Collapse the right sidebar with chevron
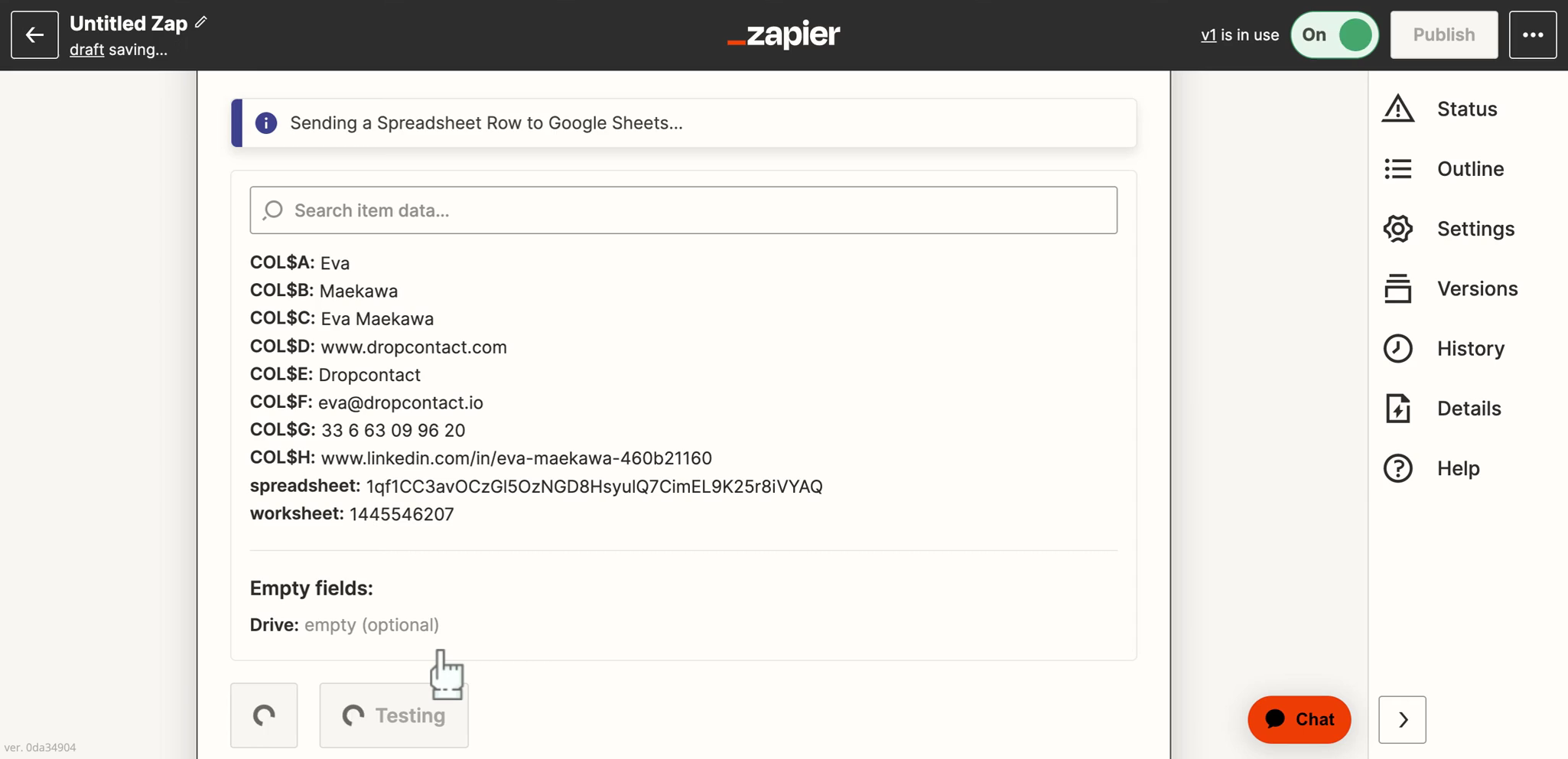This screenshot has width=1568, height=759. pyautogui.click(x=1402, y=719)
